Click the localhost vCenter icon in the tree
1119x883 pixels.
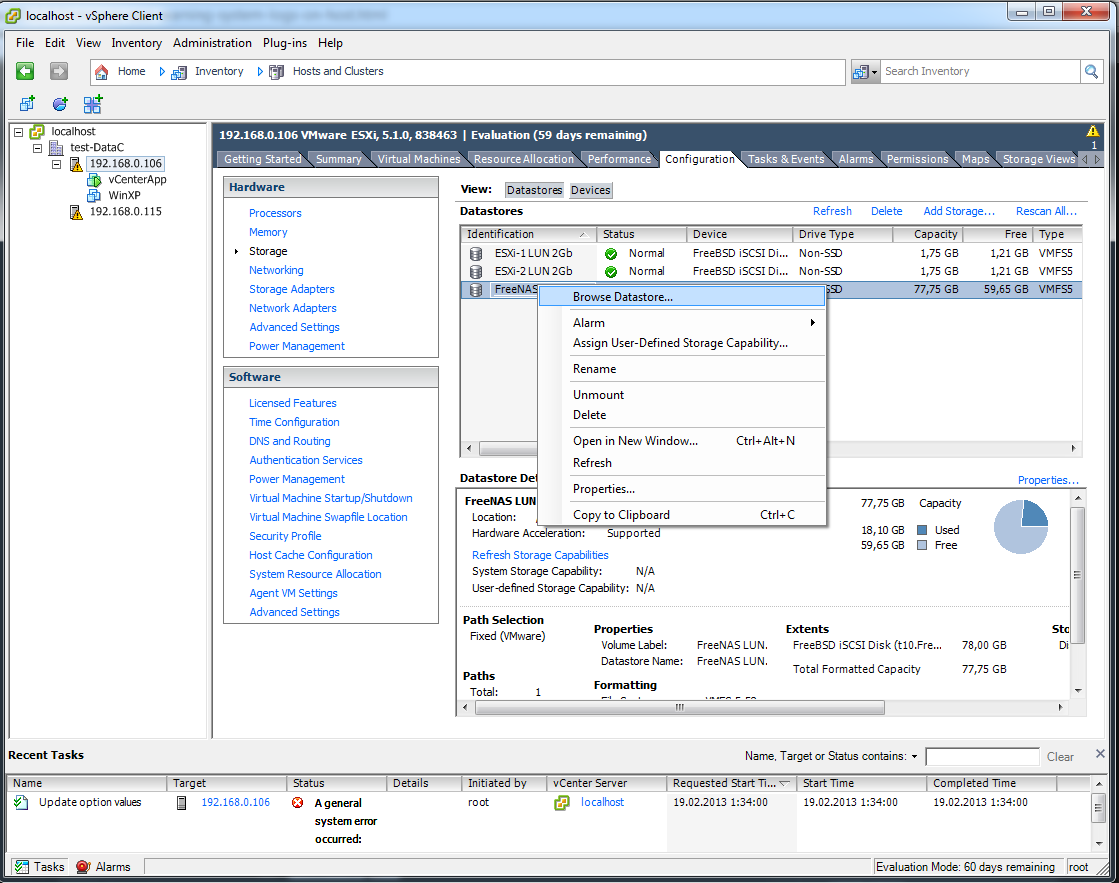(x=37, y=132)
